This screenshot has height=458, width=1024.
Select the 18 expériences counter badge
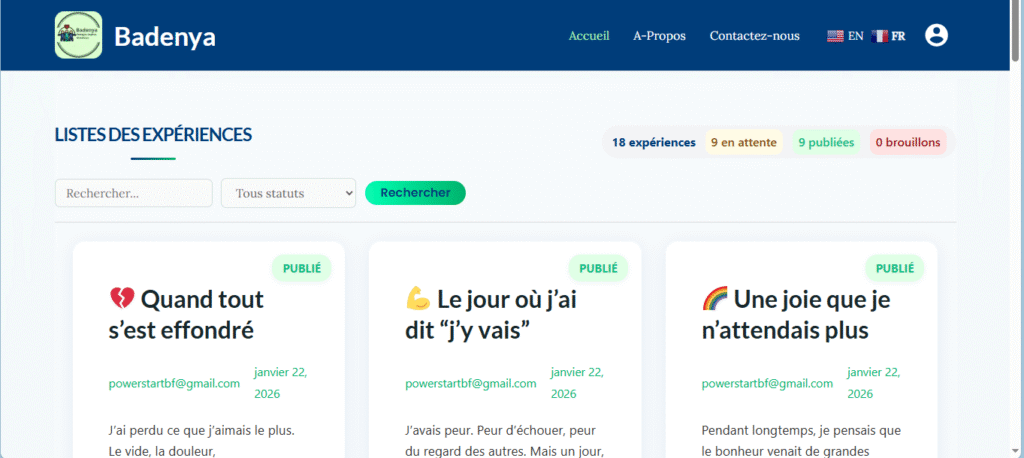tap(653, 143)
